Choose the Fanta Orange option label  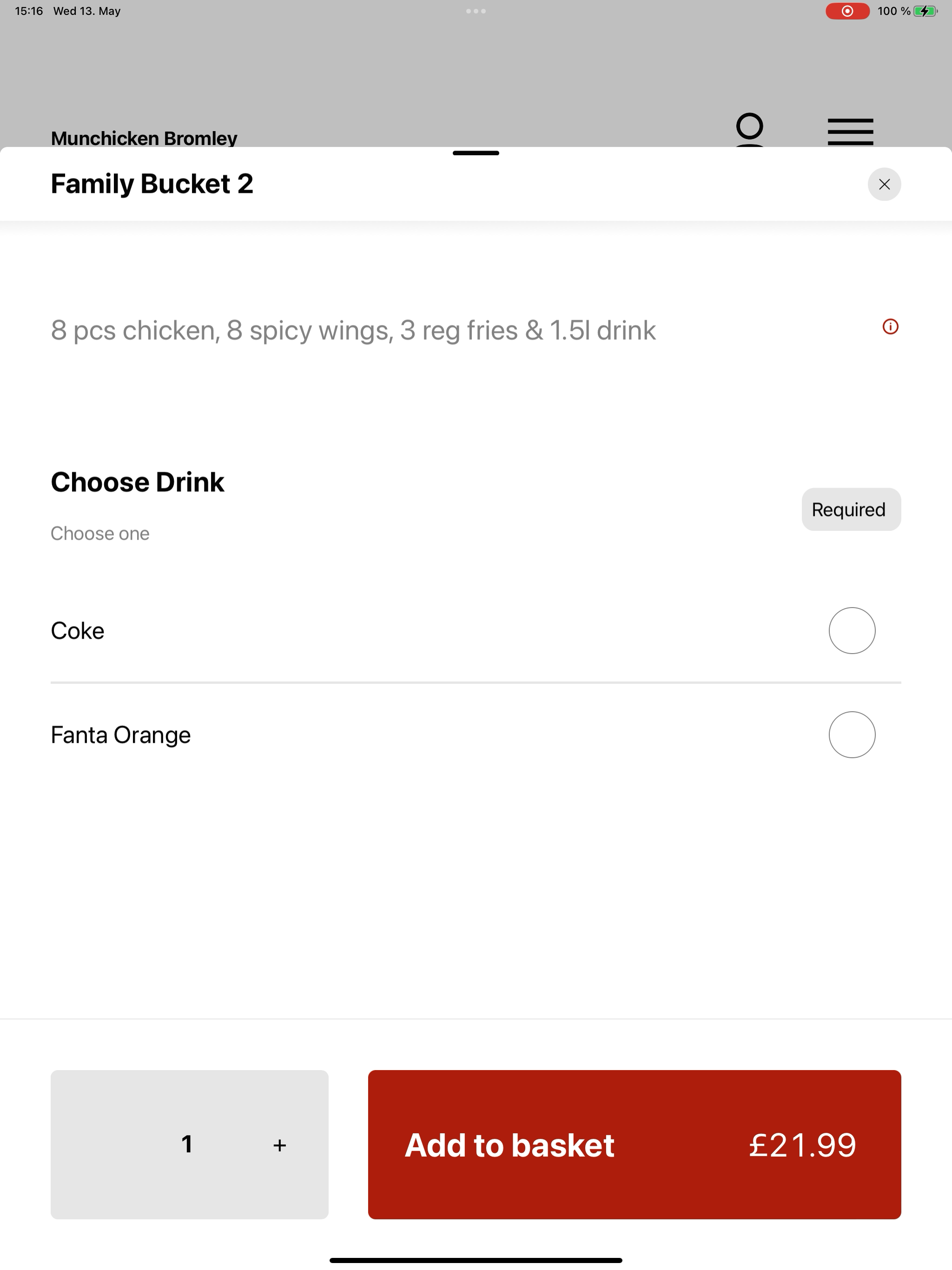(x=120, y=735)
